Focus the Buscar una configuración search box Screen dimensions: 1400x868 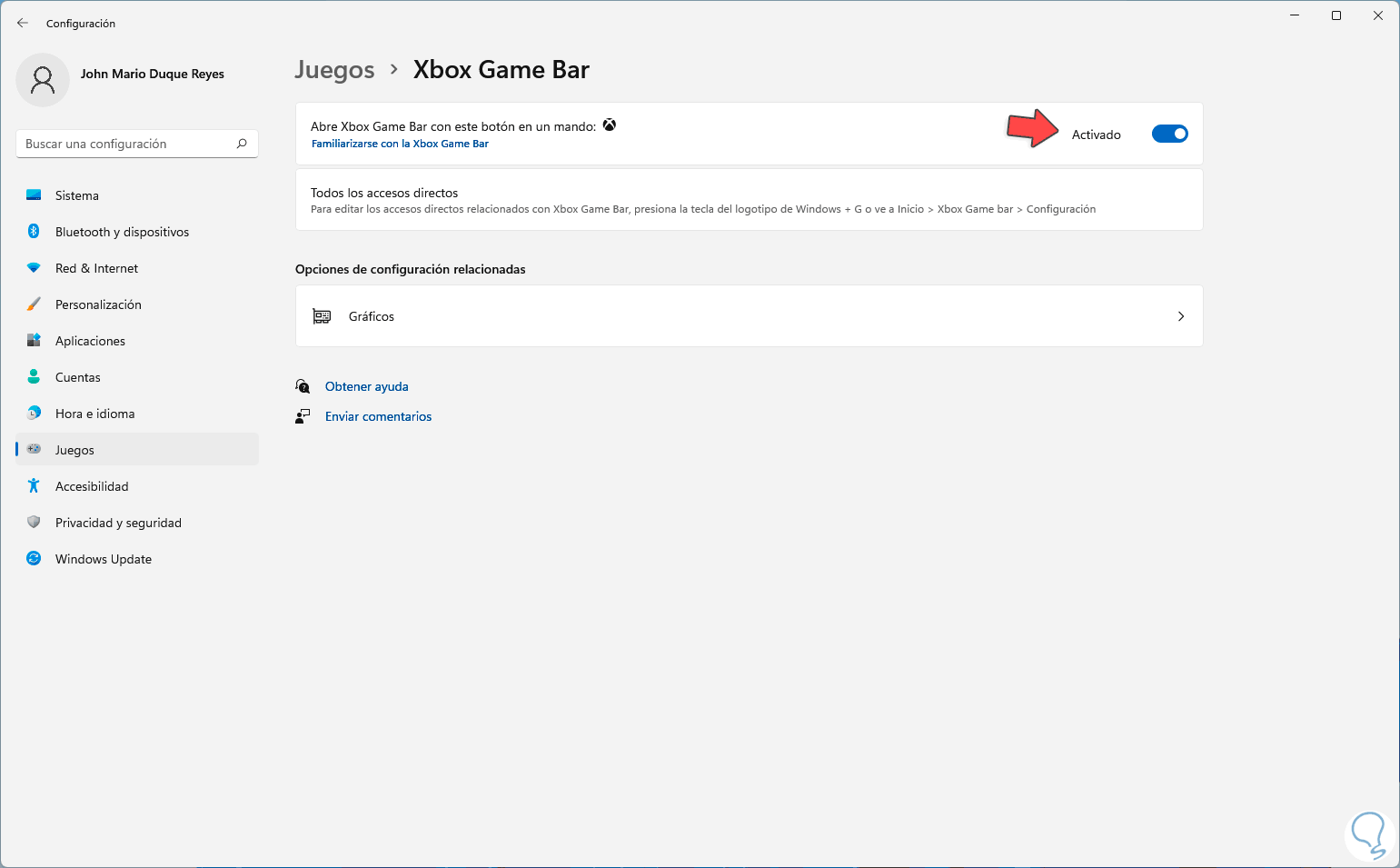point(137,144)
